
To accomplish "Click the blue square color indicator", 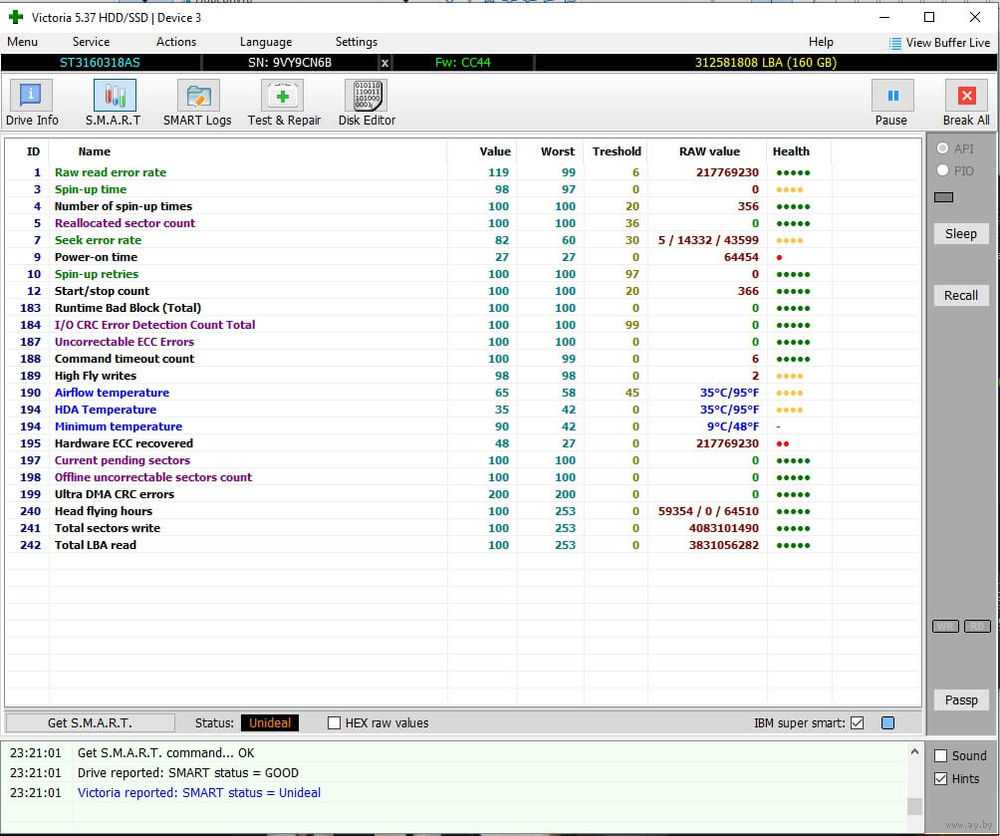I will click(887, 723).
